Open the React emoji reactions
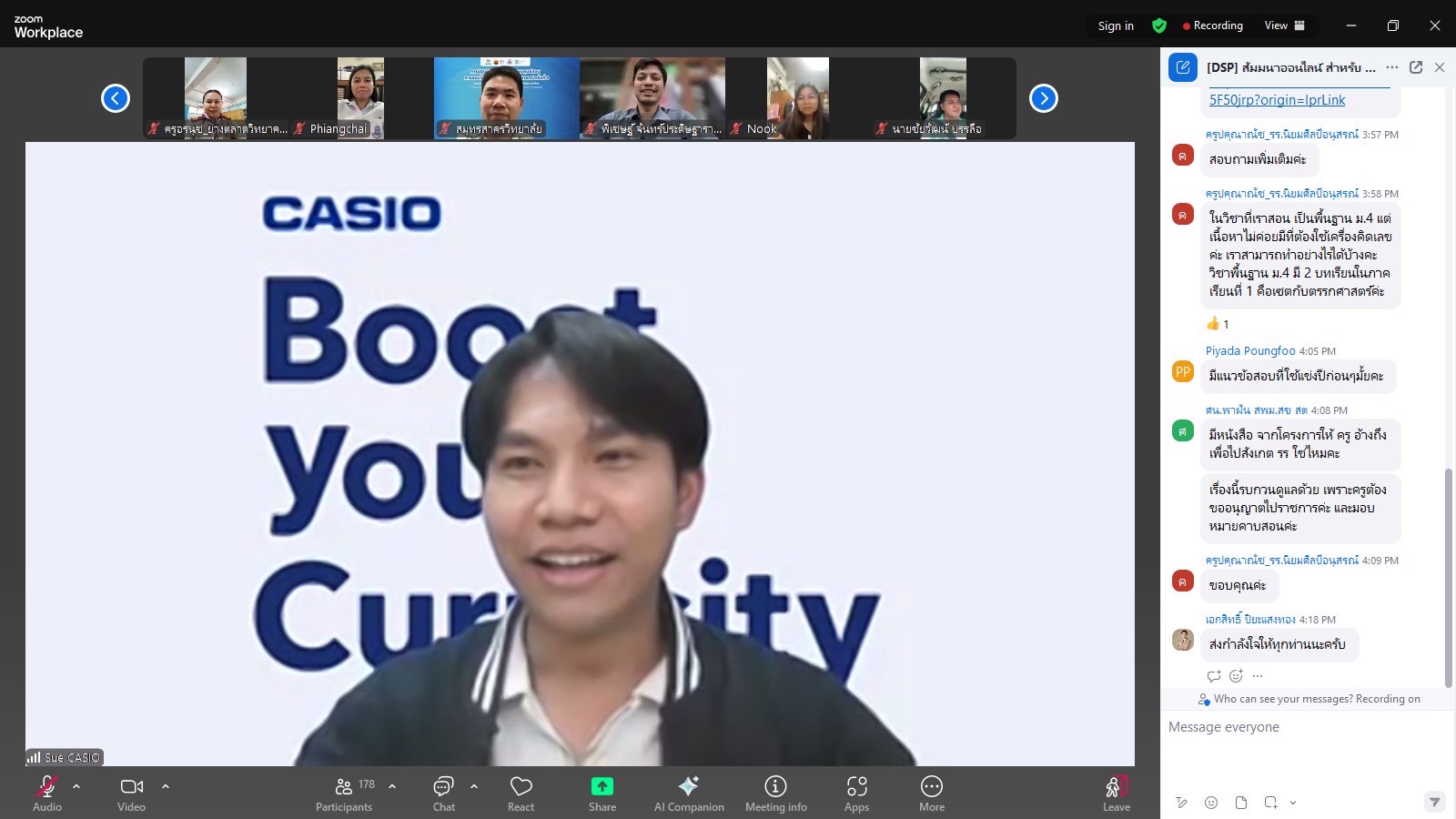This screenshot has width=1456, height=819. click(521, 793)
